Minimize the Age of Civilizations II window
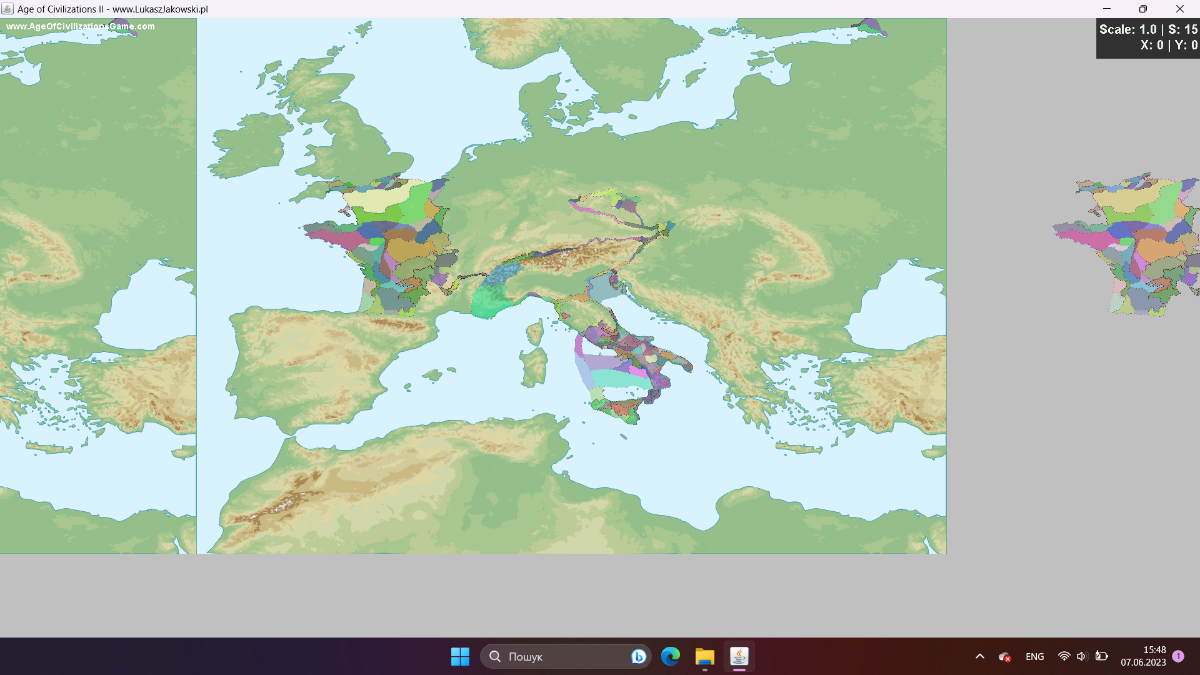The height and width of the screenshot is (675, 1200). tap(1107, 8)
